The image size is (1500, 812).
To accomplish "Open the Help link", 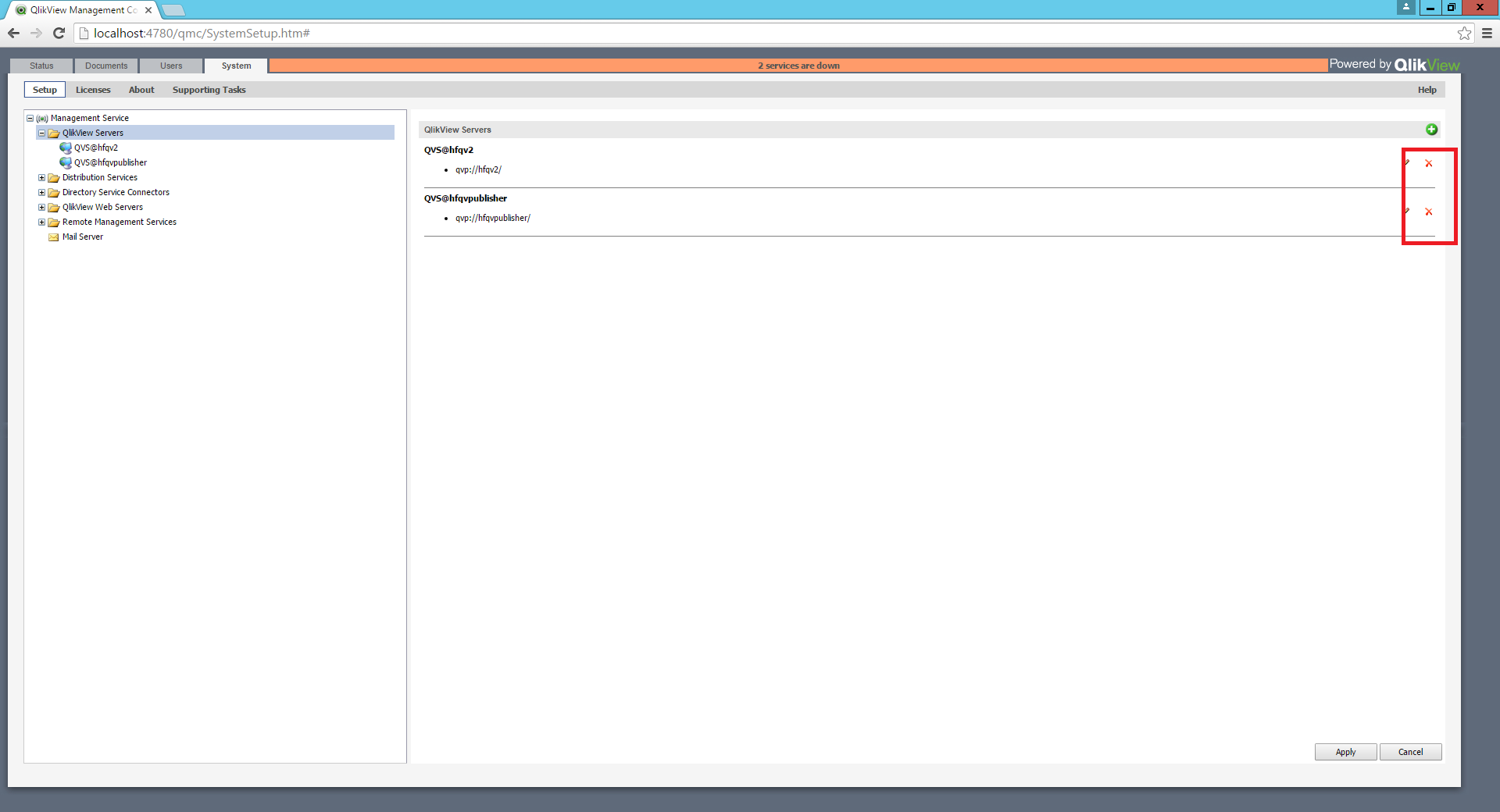I will click(1427, 90).
